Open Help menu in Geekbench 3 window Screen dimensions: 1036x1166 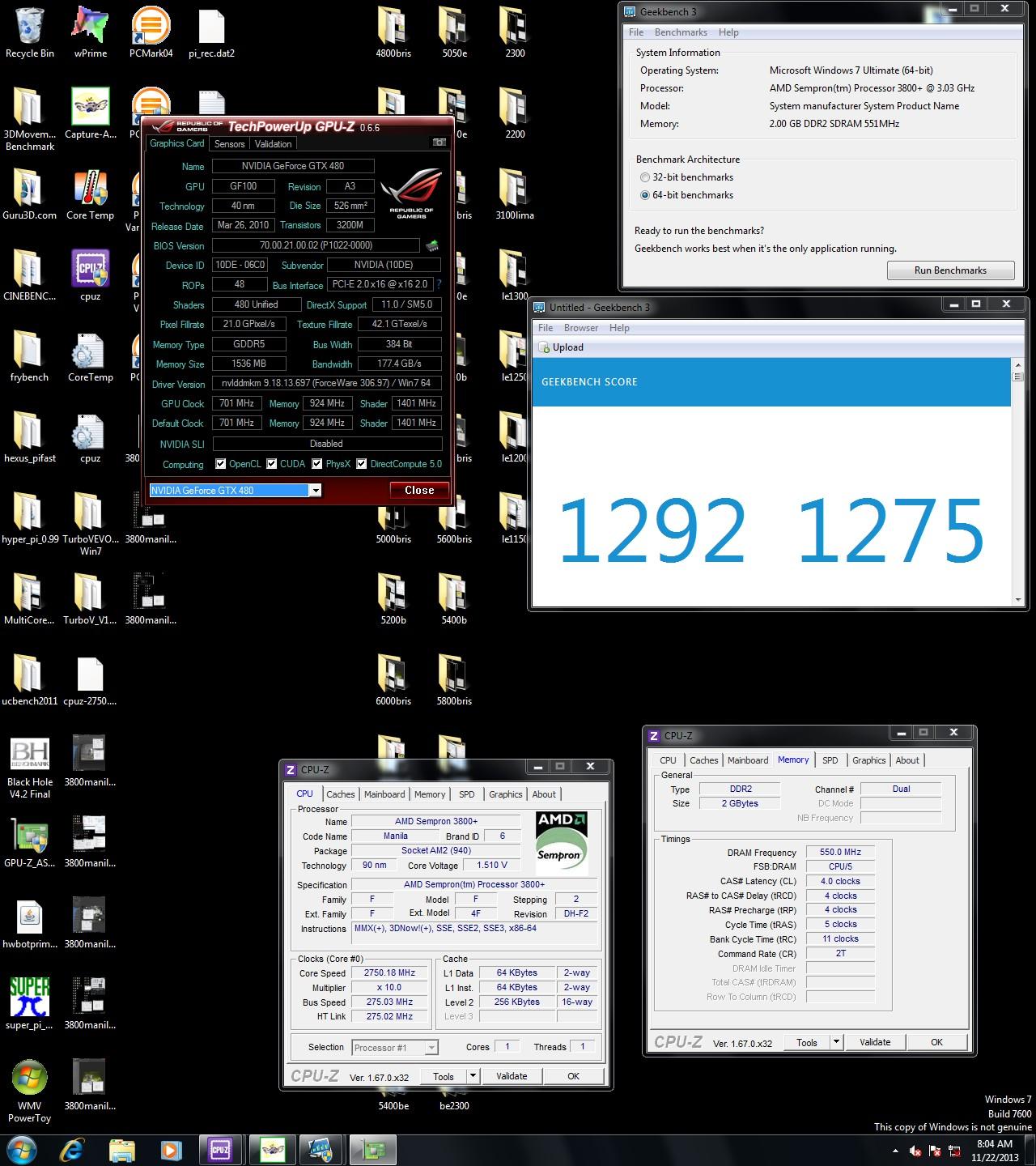tap(728, 32)
